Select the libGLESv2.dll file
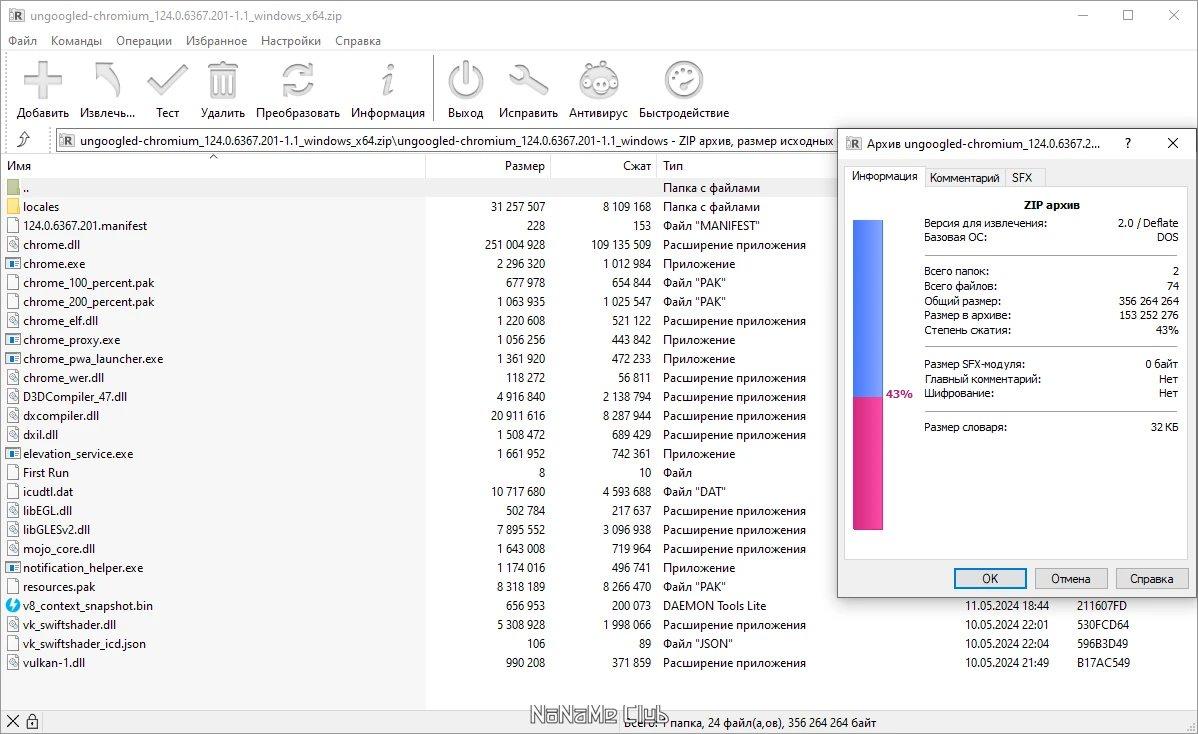Image resolution: width=1198 pixels, height=734 pixels. point(57,529)
